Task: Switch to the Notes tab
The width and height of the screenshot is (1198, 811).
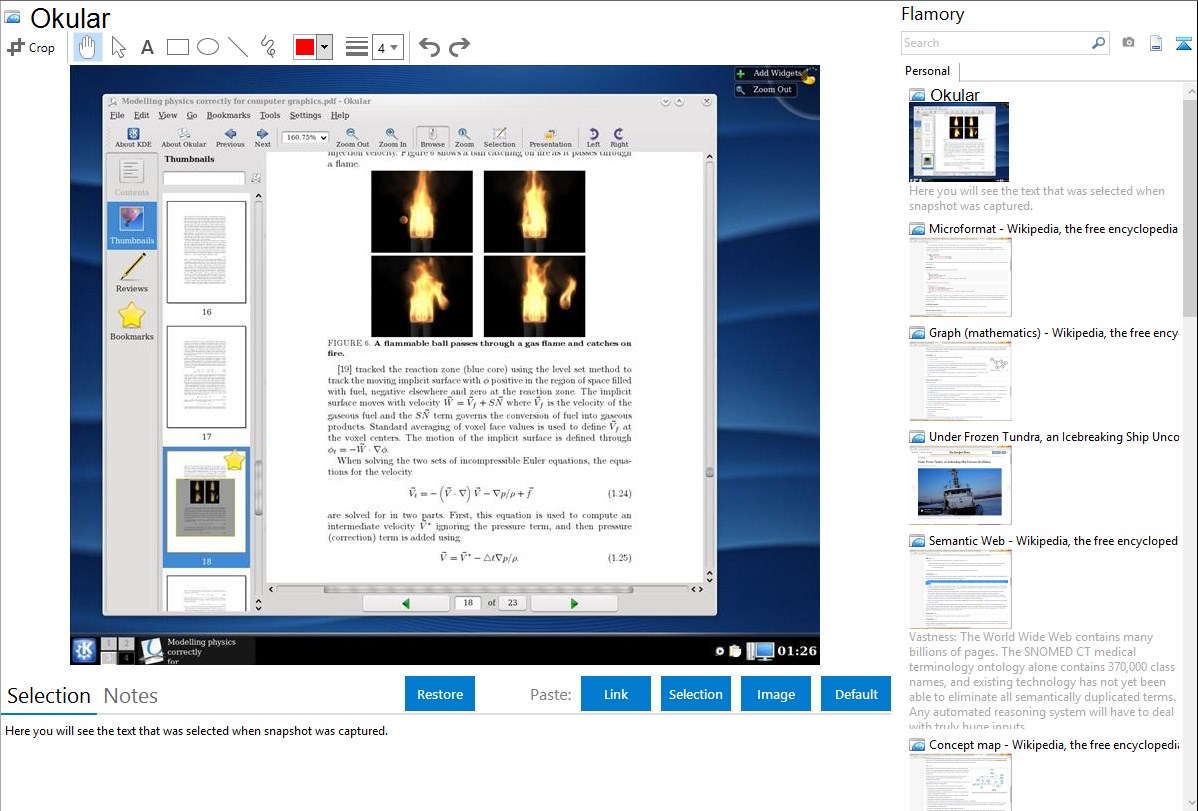Action: point(131,696)
